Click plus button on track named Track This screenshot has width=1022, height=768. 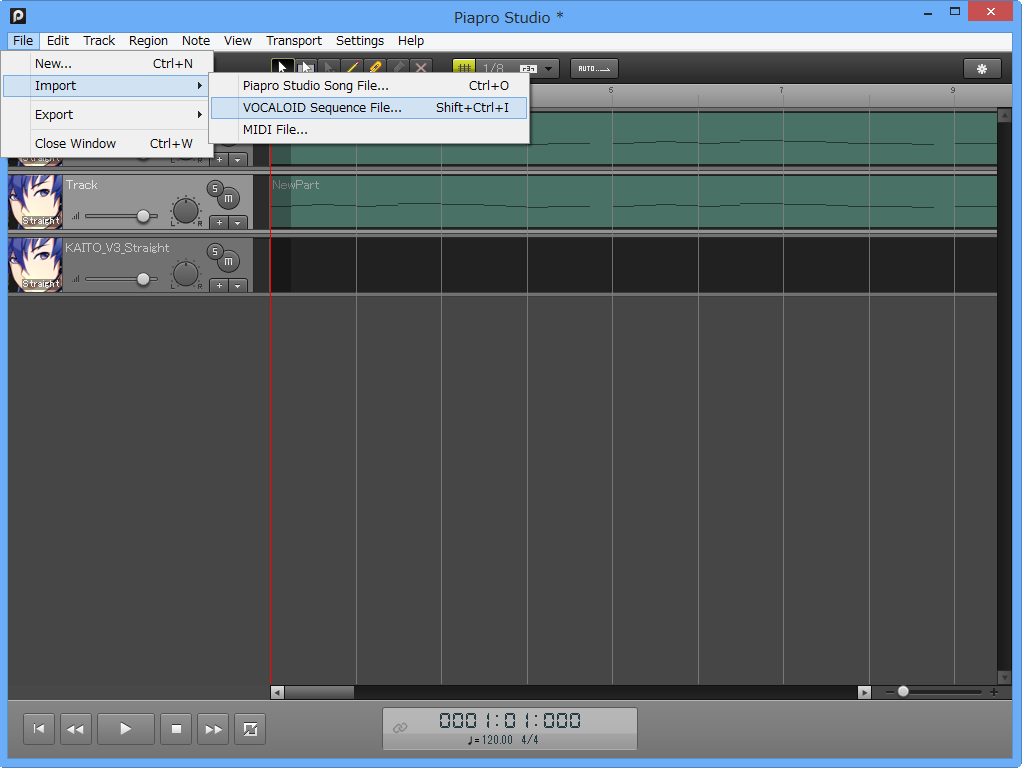pos(220,222)
